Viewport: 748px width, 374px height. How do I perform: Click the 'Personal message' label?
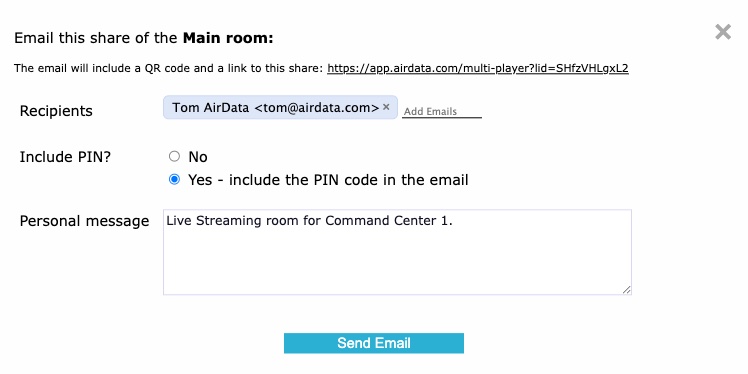[84, 221]
